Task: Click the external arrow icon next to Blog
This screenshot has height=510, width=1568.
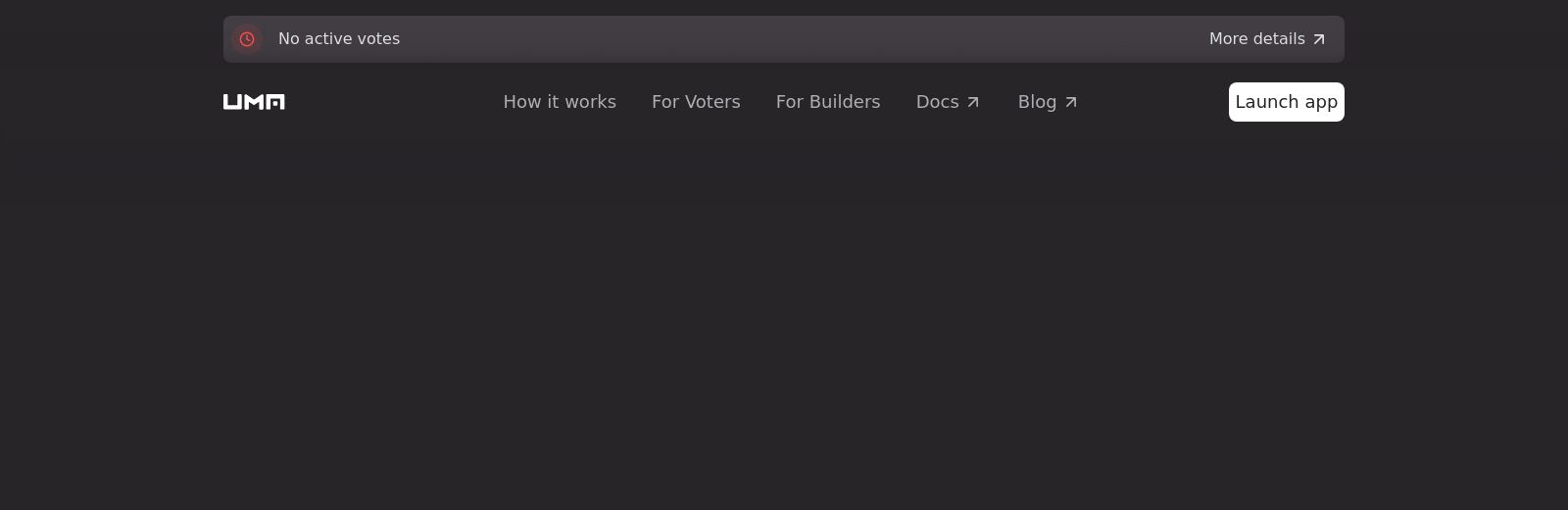Action: (x=1071, y=102)
